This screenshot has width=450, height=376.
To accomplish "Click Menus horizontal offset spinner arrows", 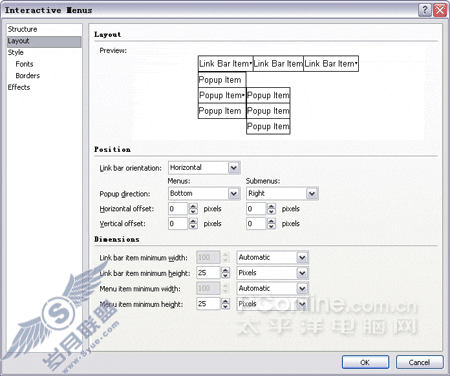I will click(193, 209).
